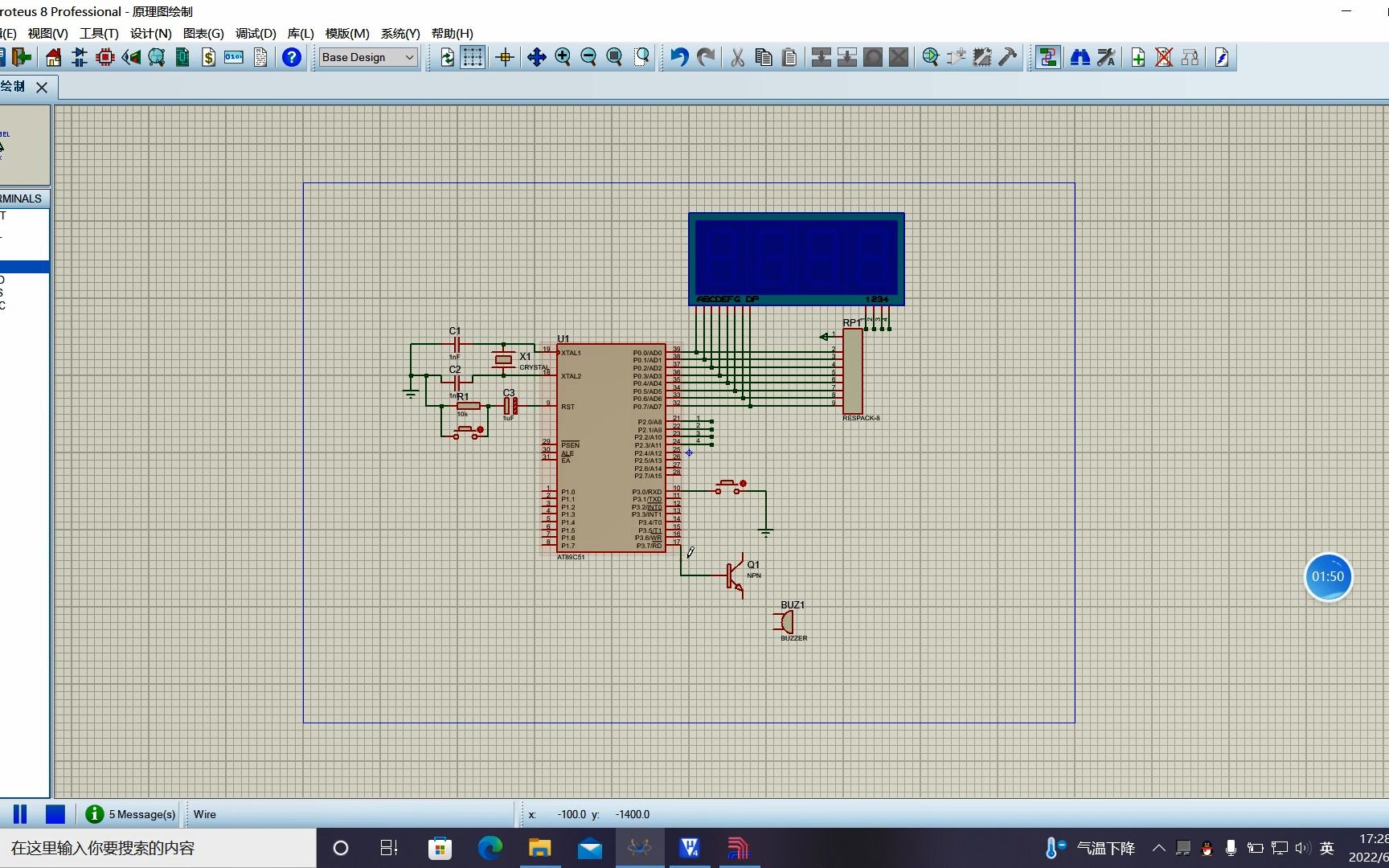Click the pan center-at-cursor arrows icon

coord(536,57)
